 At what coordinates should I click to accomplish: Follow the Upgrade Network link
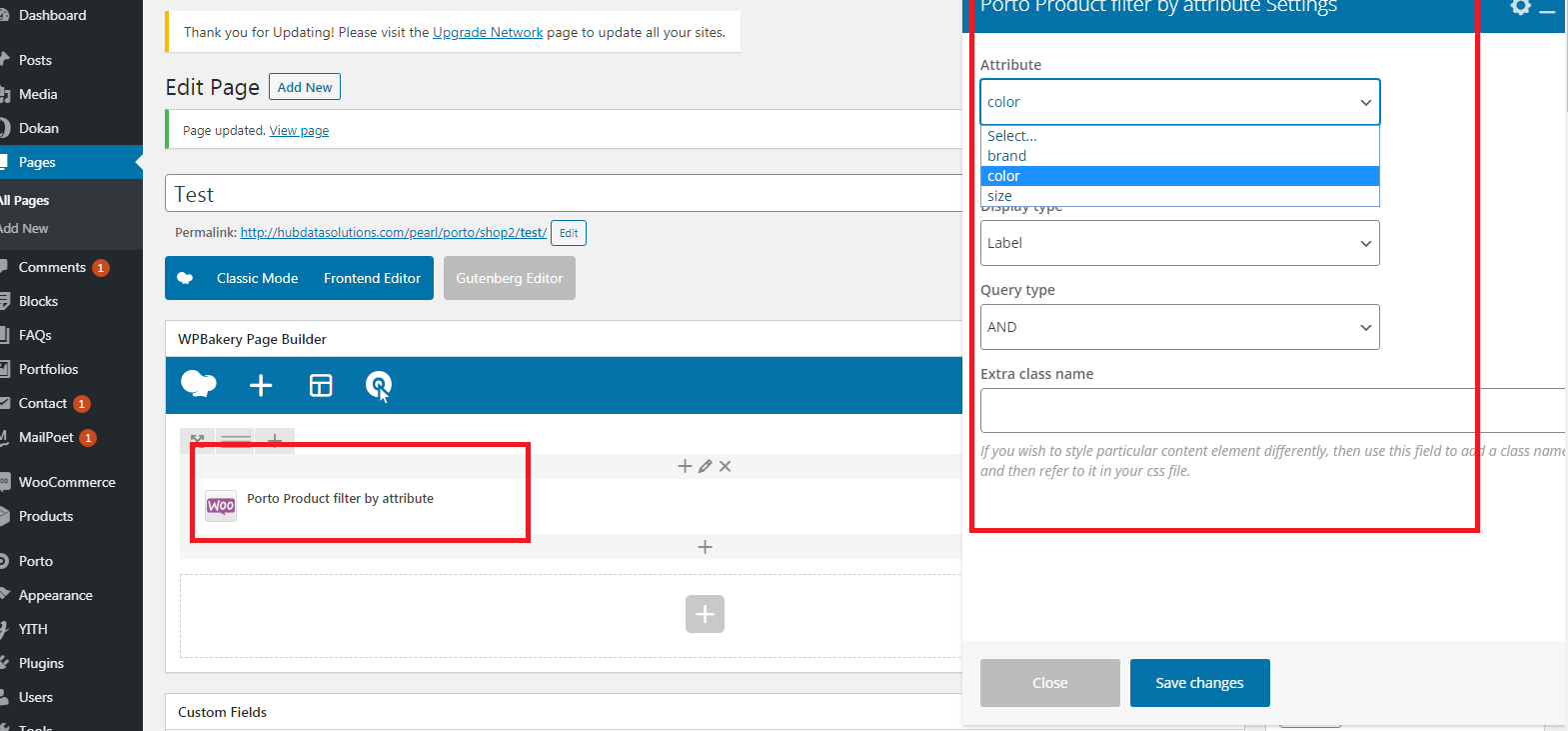pyautogui.click(x=488, y=32)
